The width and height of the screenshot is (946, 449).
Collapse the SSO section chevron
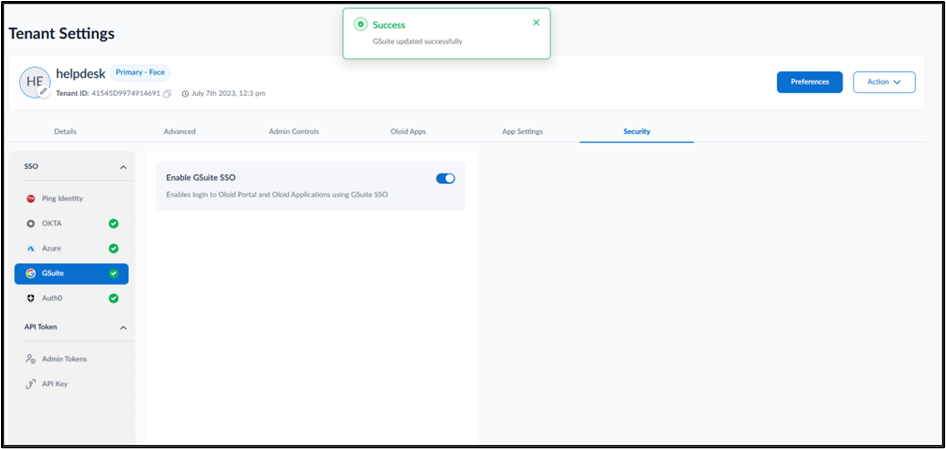(123, 167)
